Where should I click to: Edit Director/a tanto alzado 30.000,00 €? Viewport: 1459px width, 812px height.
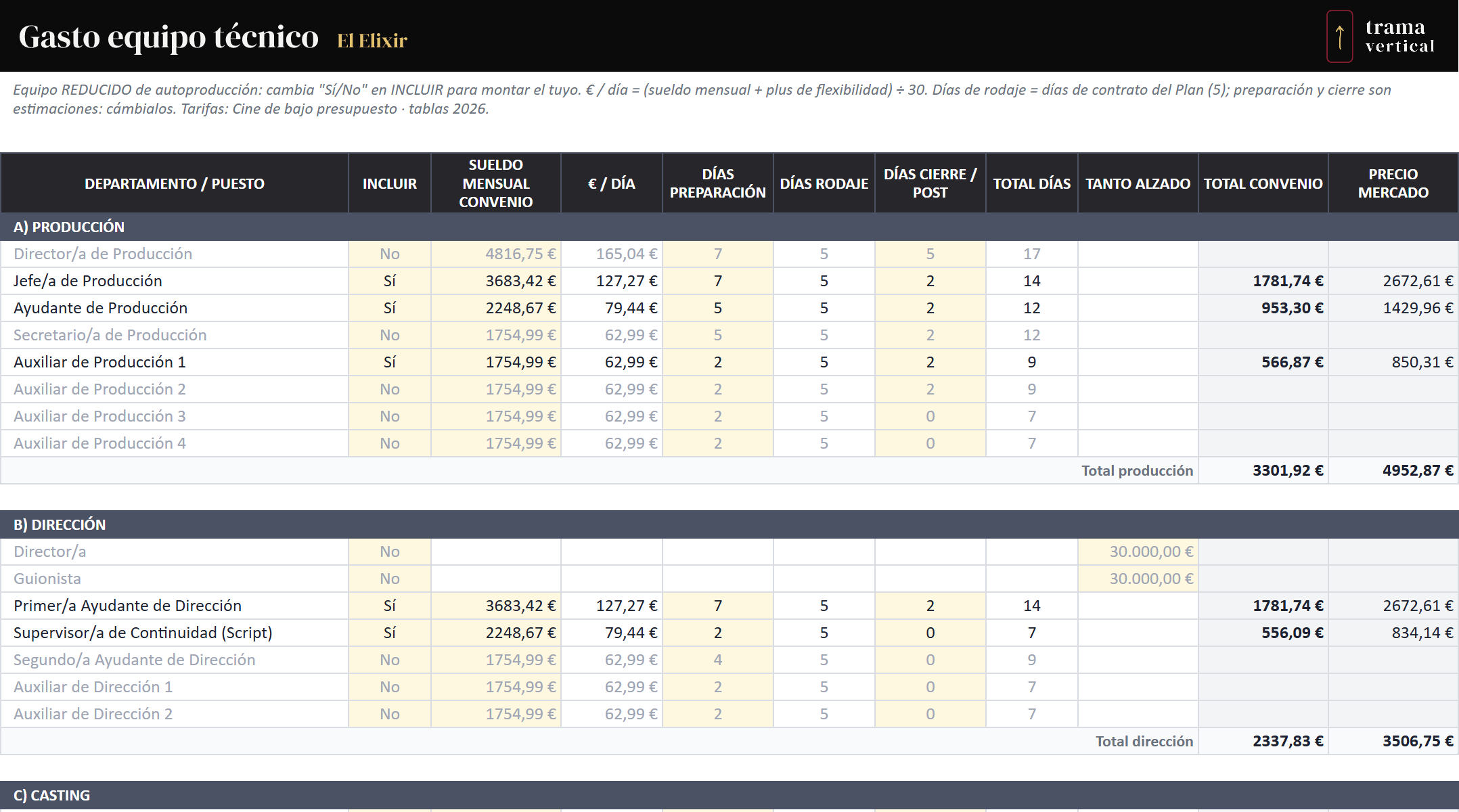[x=1138, y=551]
